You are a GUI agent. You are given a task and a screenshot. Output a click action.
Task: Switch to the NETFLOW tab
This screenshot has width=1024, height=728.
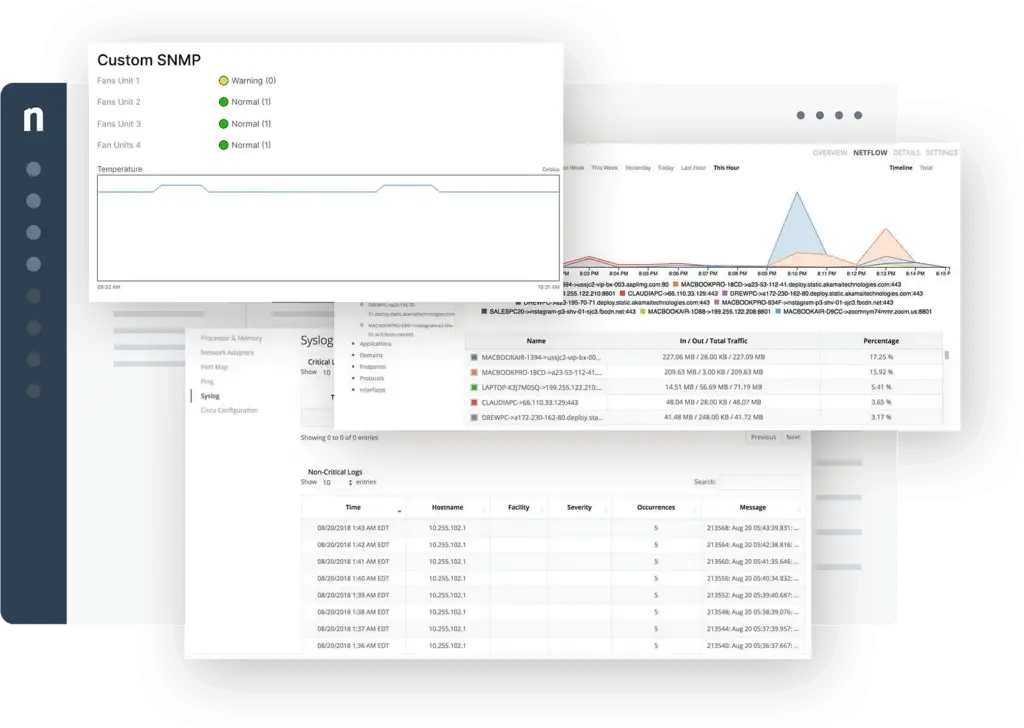pyautogui.click(x=870, y=153)
